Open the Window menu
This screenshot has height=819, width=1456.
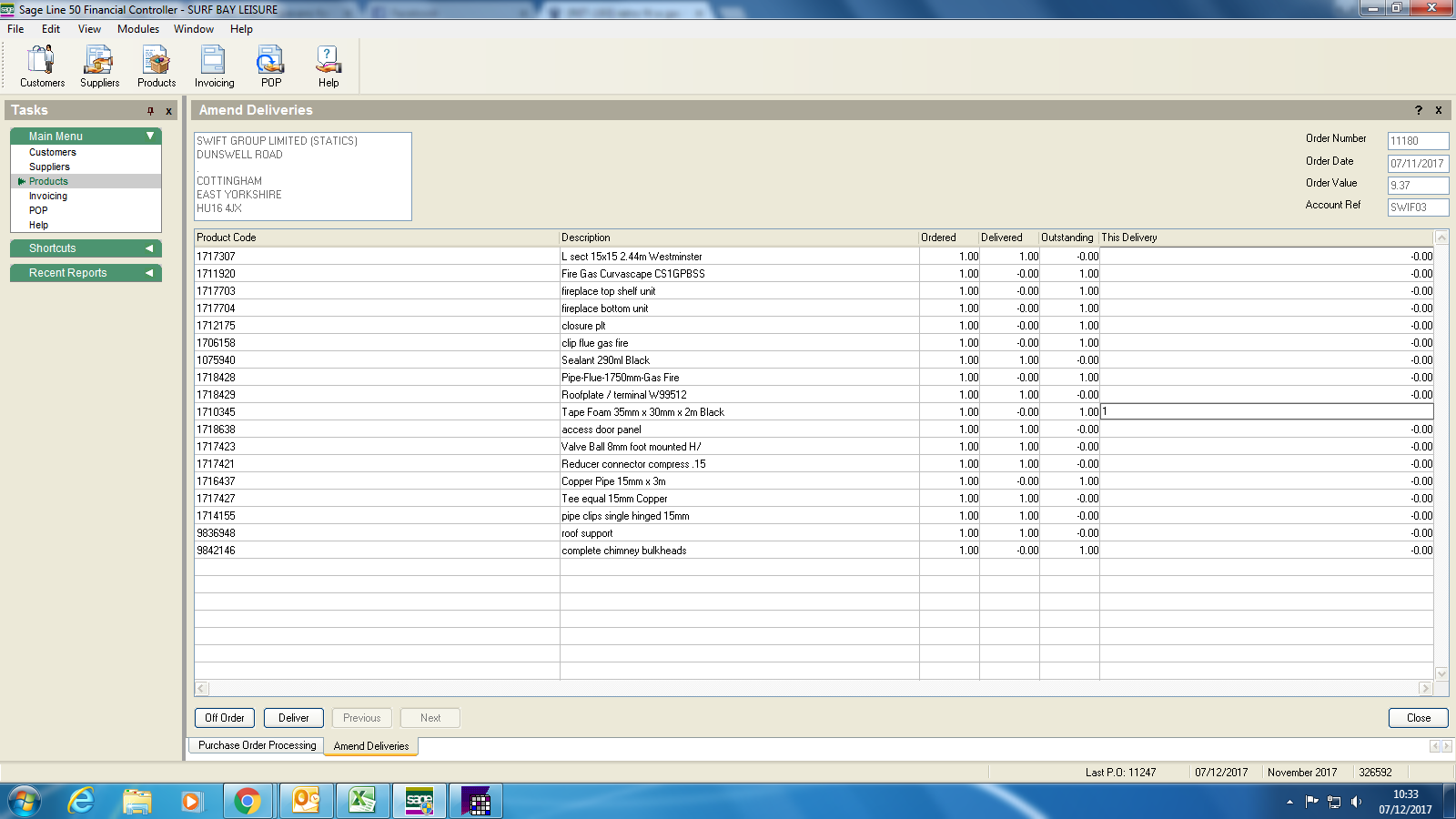pos(194,29)
